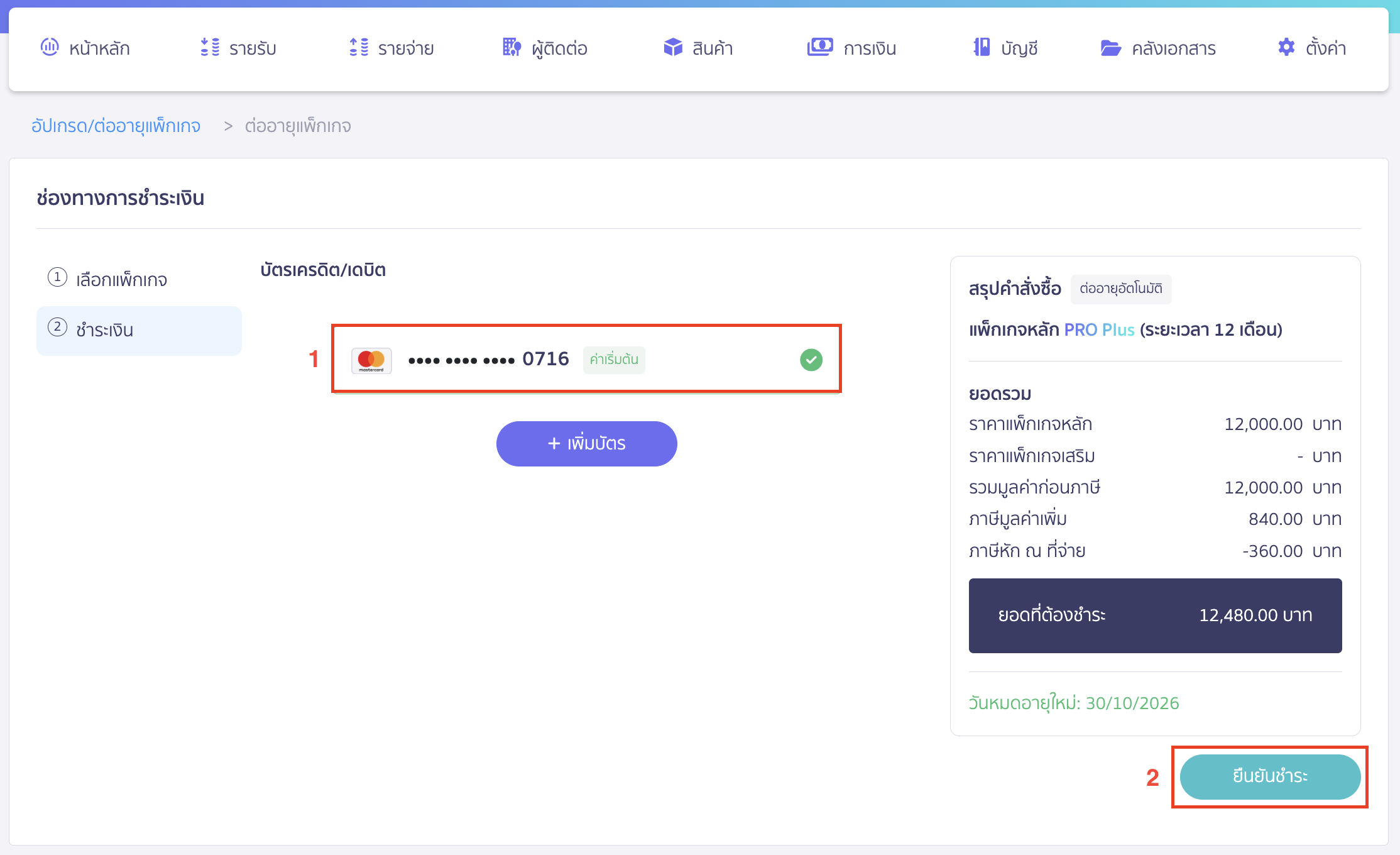Open the ตั้งค่า settings gear
Image resolution: width=1400 pixels, height=855 pixels.
click(x=1312, y=48)
